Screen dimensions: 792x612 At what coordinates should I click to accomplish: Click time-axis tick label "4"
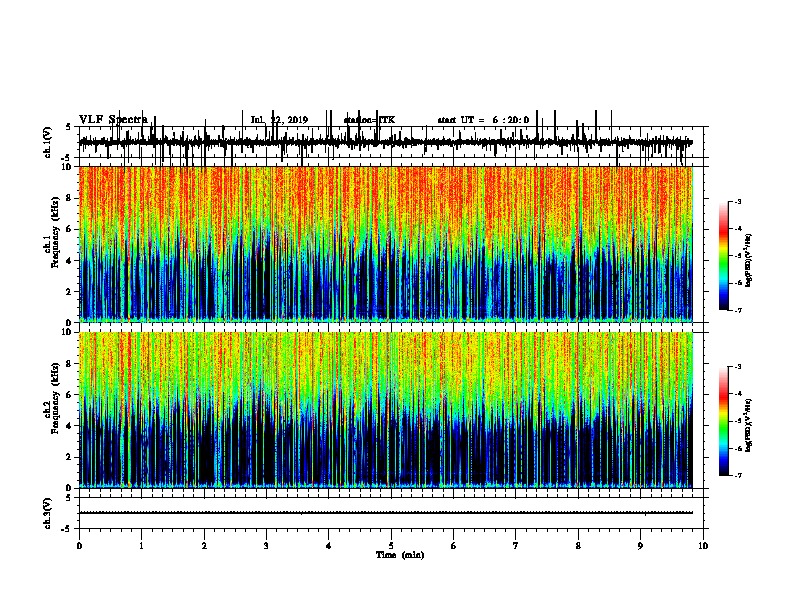point(328,546)
